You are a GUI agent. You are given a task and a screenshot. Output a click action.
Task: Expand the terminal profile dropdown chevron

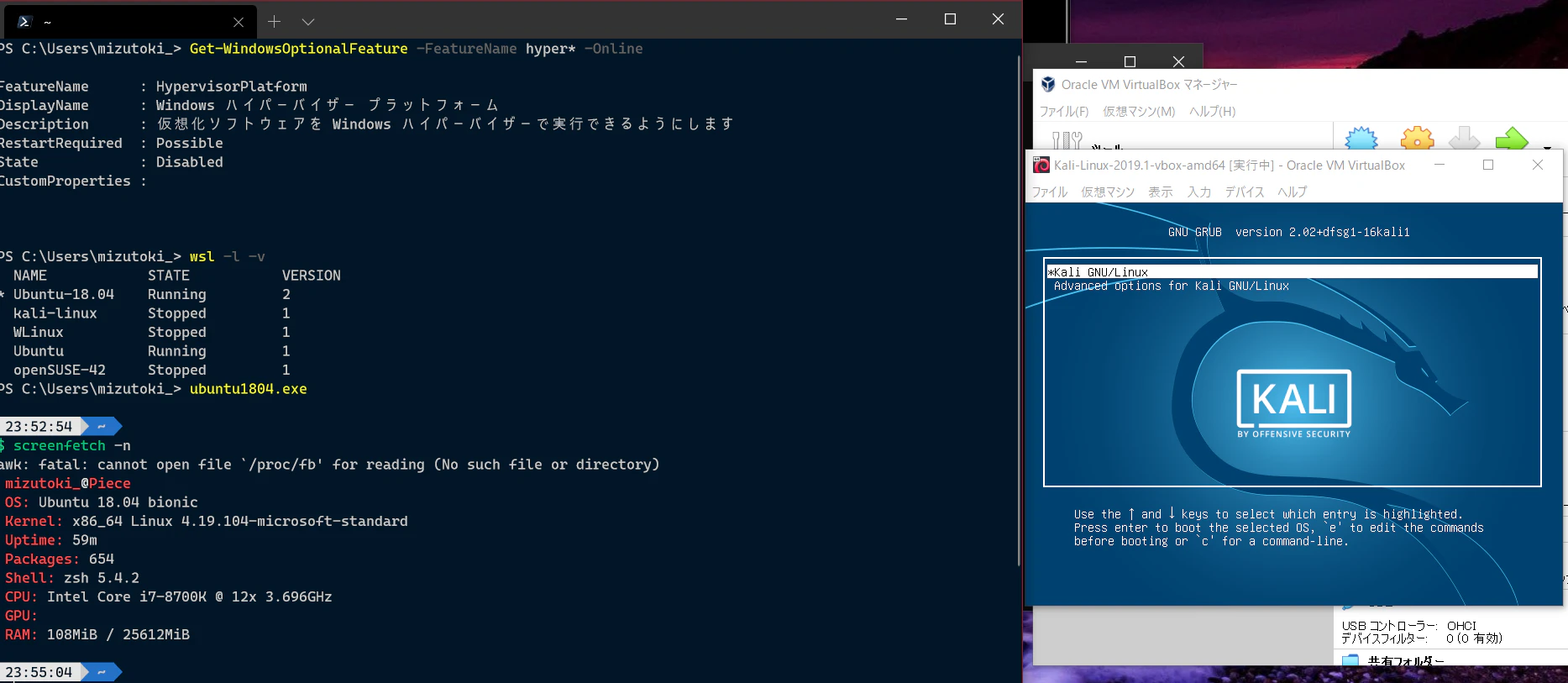click(308, 22)
